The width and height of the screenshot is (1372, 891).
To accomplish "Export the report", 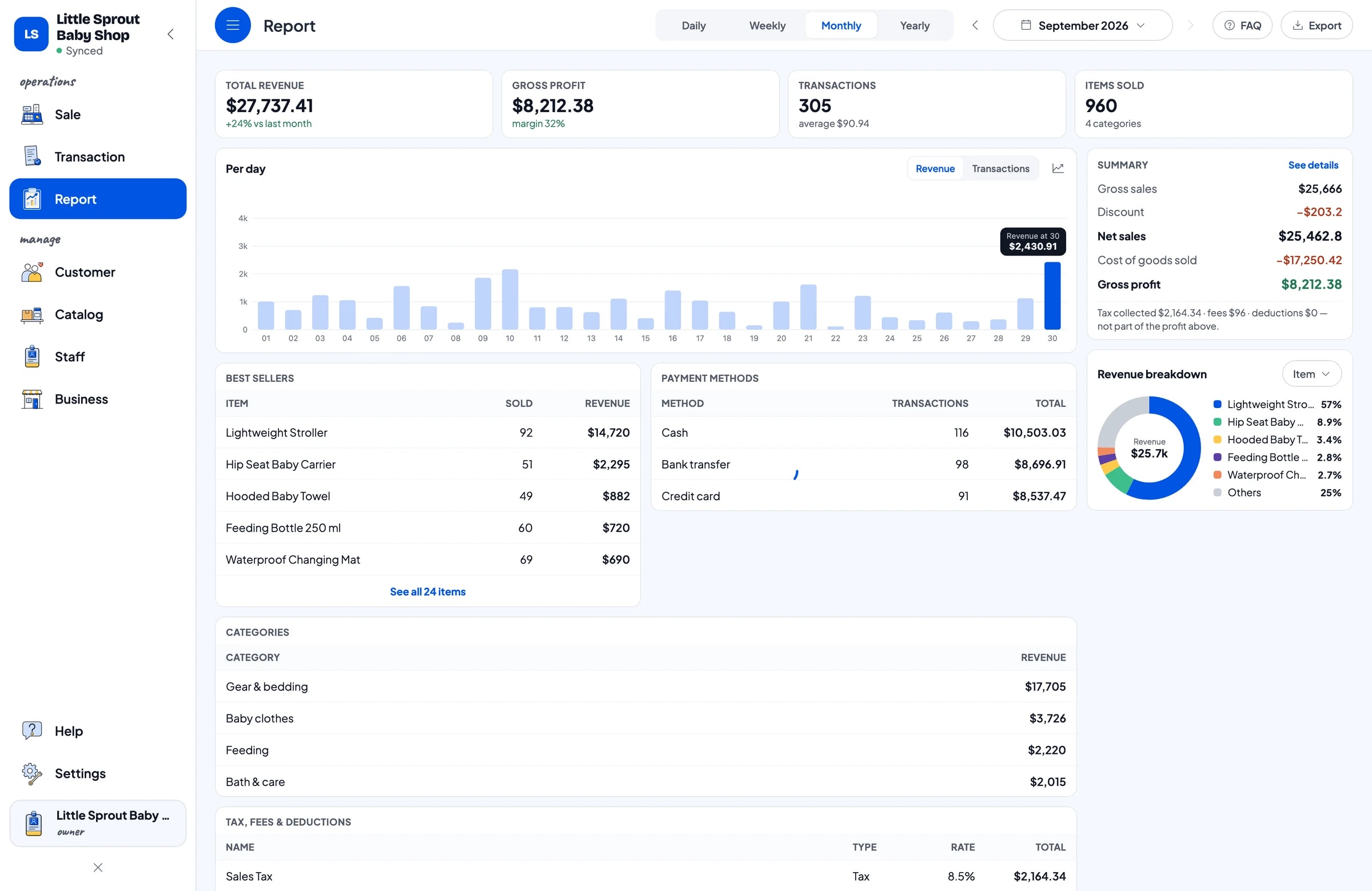I will (1317, 25).
